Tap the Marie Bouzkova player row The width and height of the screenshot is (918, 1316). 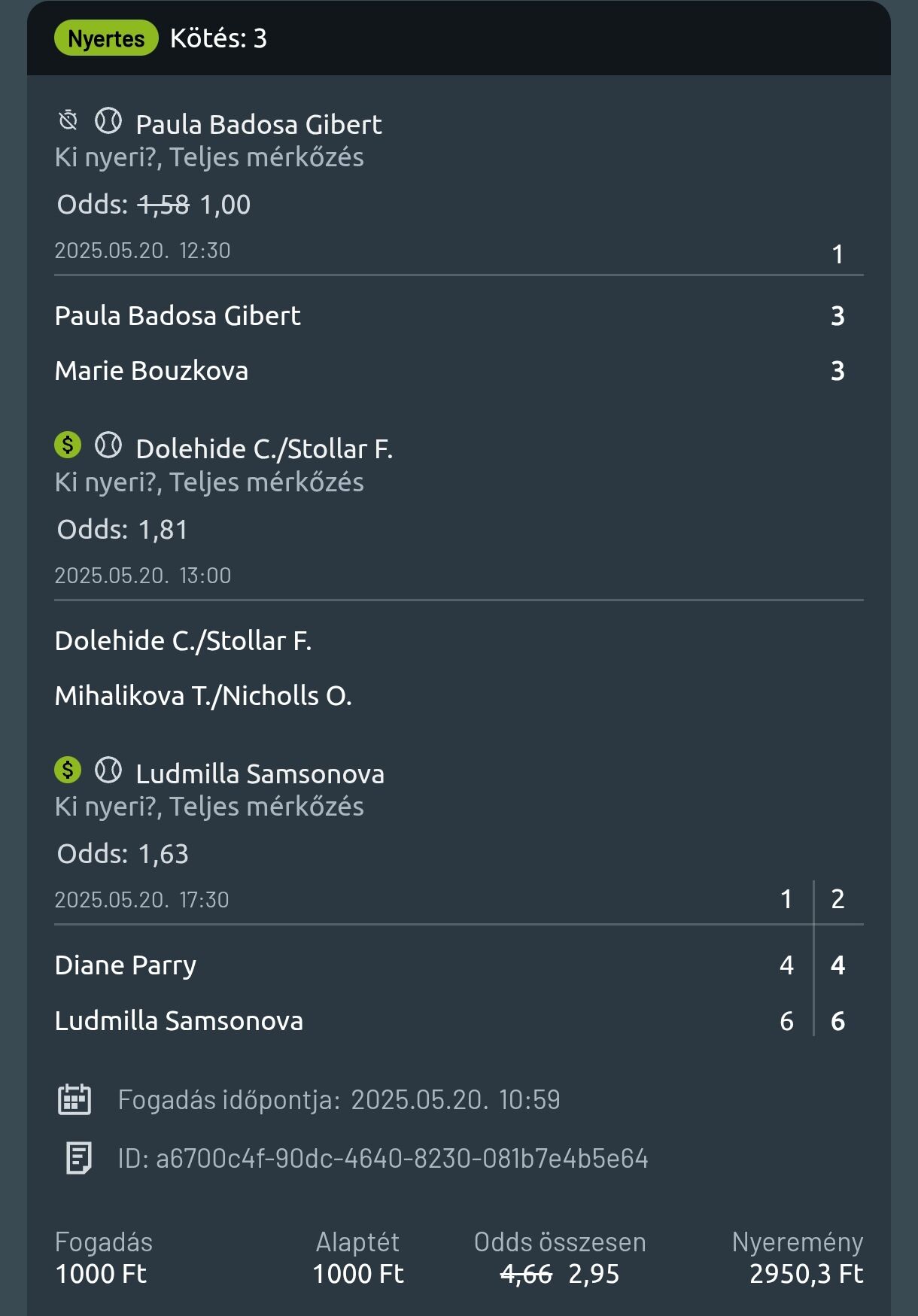[458, 371]
